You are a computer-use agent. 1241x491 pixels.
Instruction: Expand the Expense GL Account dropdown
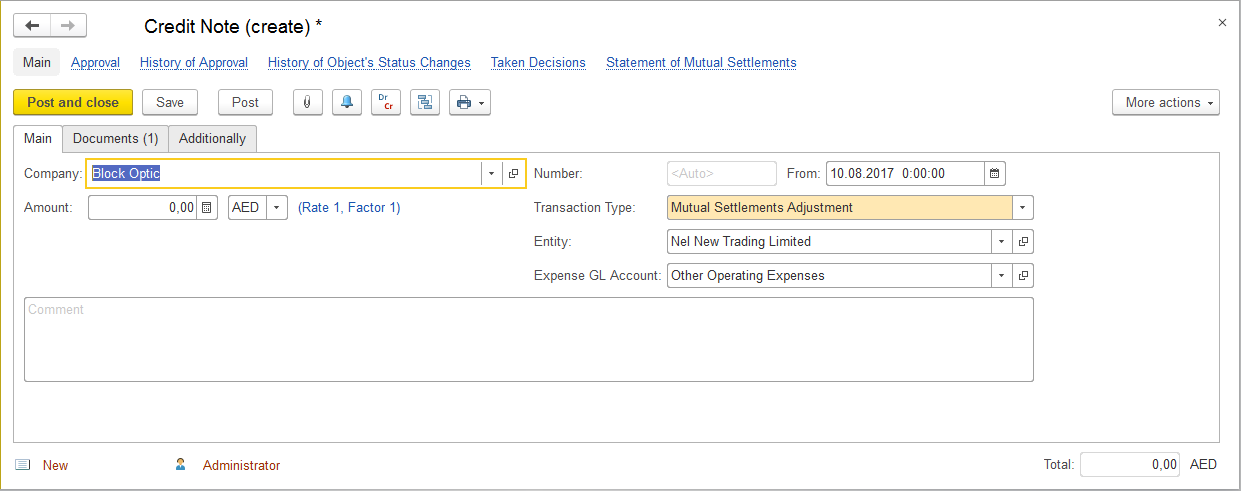(x=1001, y=276)
